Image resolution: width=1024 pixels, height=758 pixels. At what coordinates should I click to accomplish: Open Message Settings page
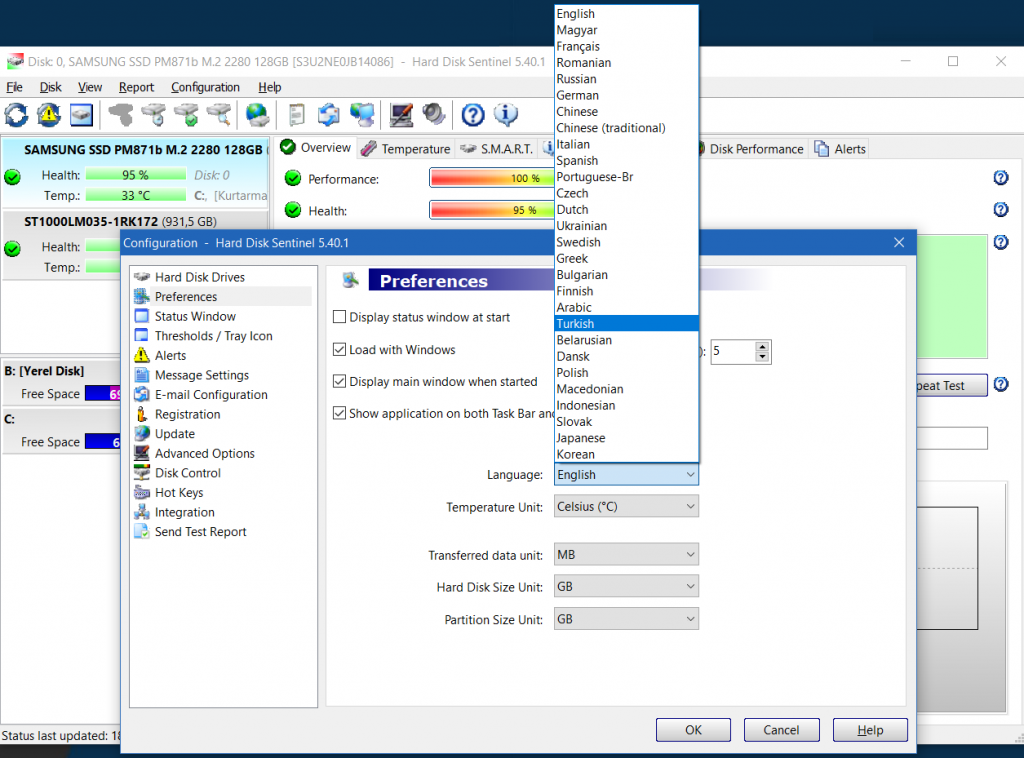click(202, 375)
